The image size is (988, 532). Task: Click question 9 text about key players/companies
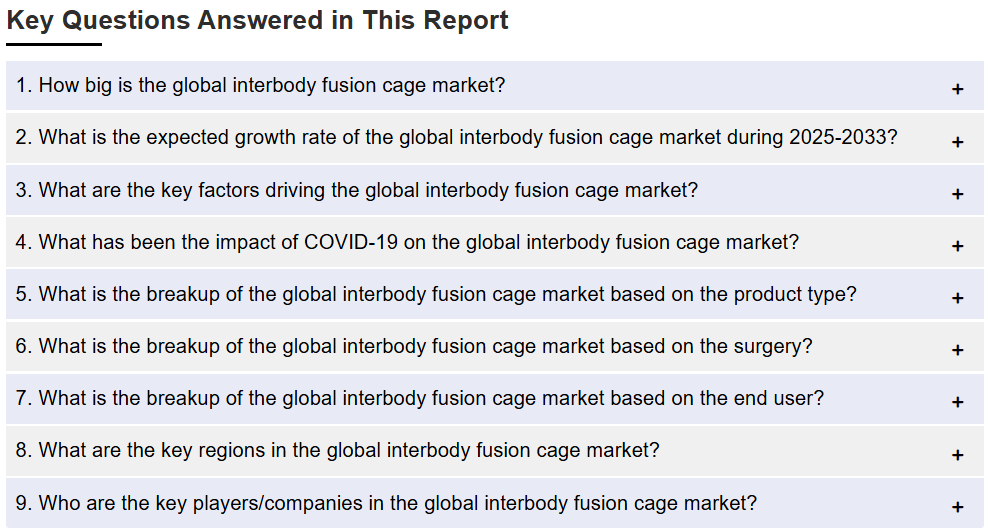pyautogui.click(x=386, y=504)
